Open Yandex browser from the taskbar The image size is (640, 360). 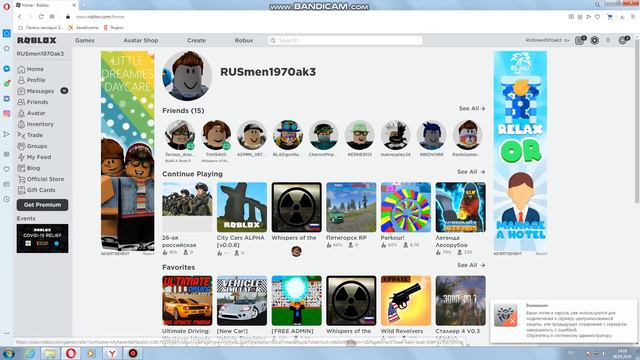112,353
